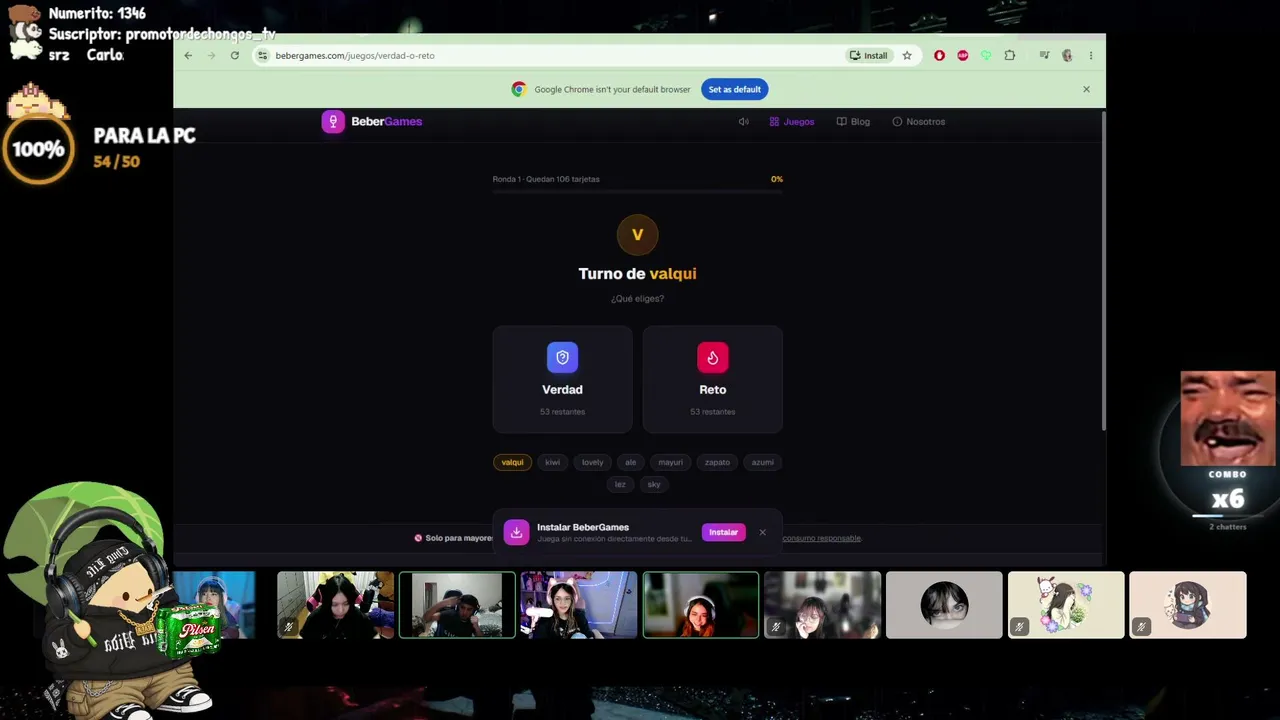
Task: Click the download icon in install banner
Action: [x=516, y=532]
